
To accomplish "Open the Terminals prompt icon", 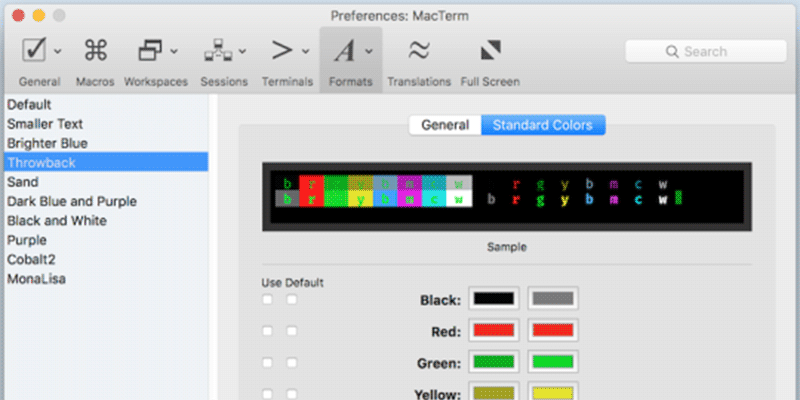I will pyautogui.click(x=282, y=51).
